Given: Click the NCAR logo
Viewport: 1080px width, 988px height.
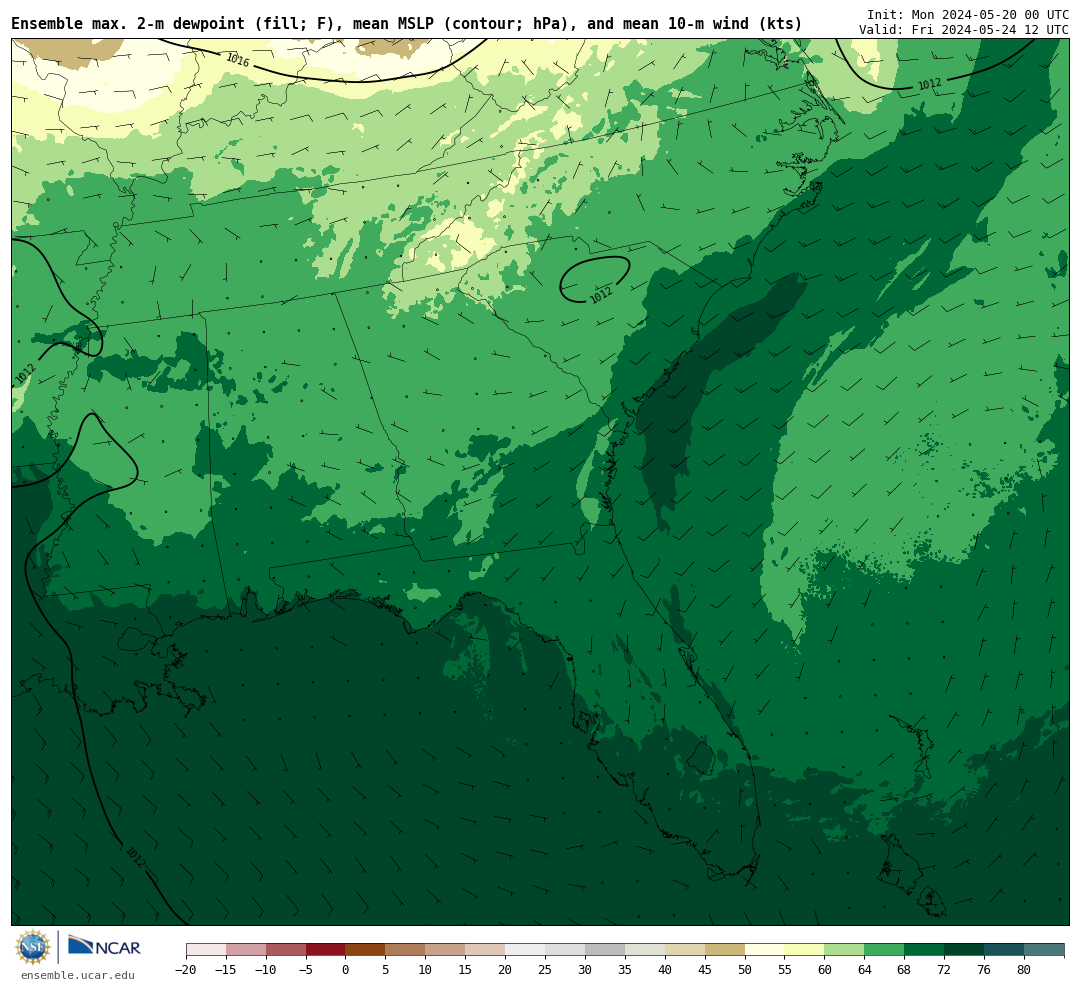Looking at the screenshot, I should click(x=104, y=947).
